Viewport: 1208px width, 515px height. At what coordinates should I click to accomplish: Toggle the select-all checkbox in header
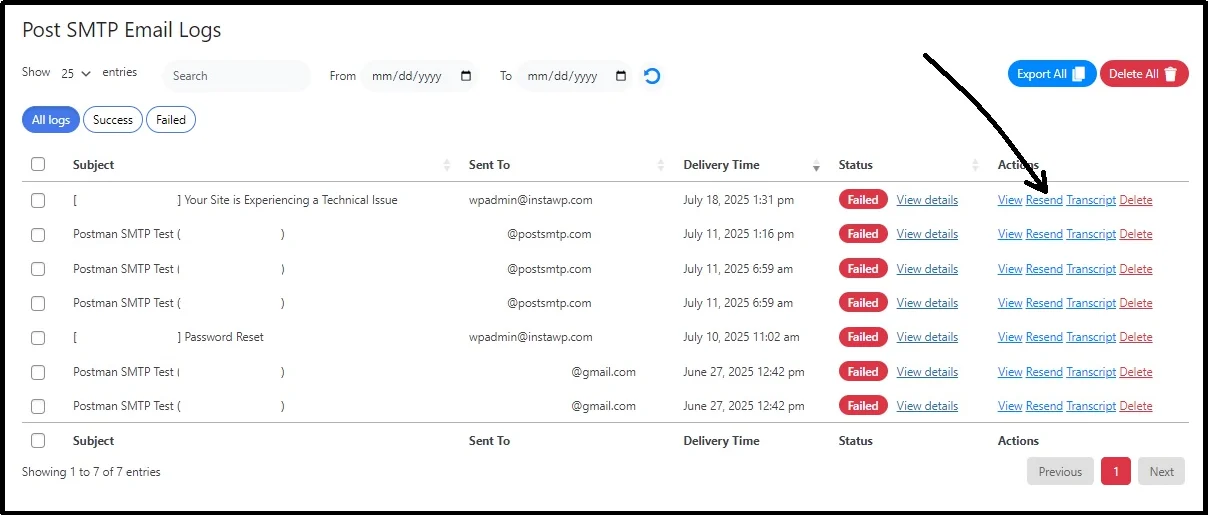tap(38, 165)
